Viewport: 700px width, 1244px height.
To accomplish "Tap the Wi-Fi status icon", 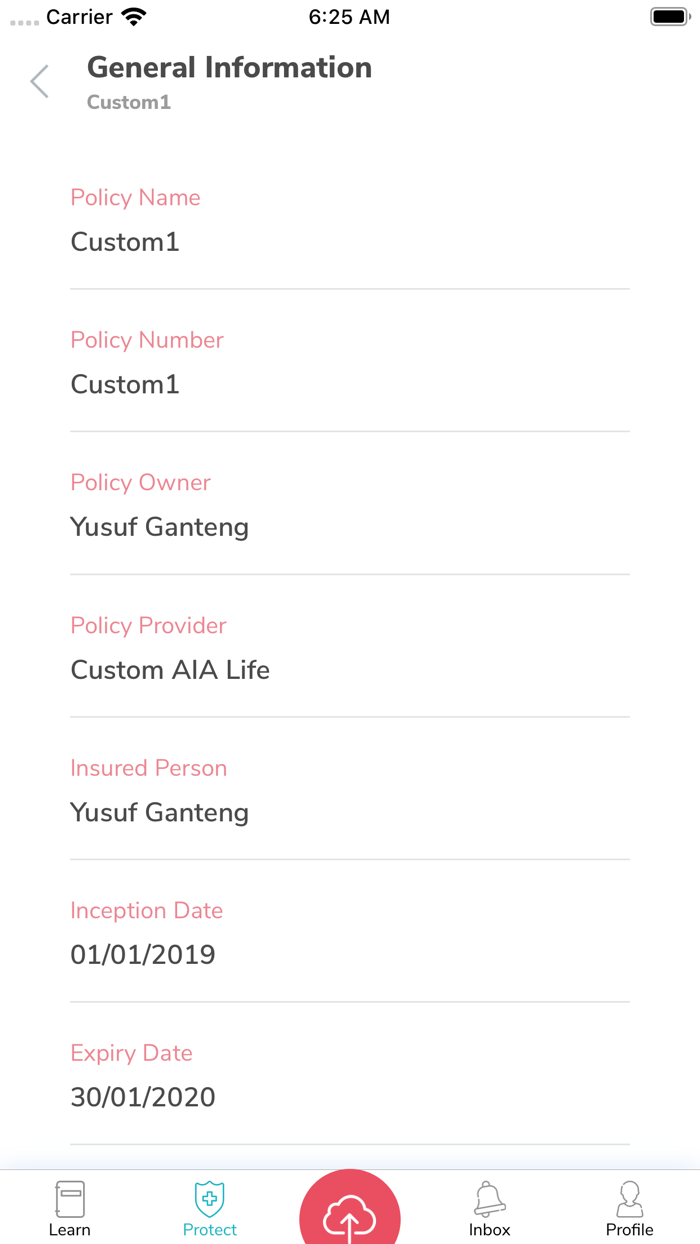I will point(133,17).
